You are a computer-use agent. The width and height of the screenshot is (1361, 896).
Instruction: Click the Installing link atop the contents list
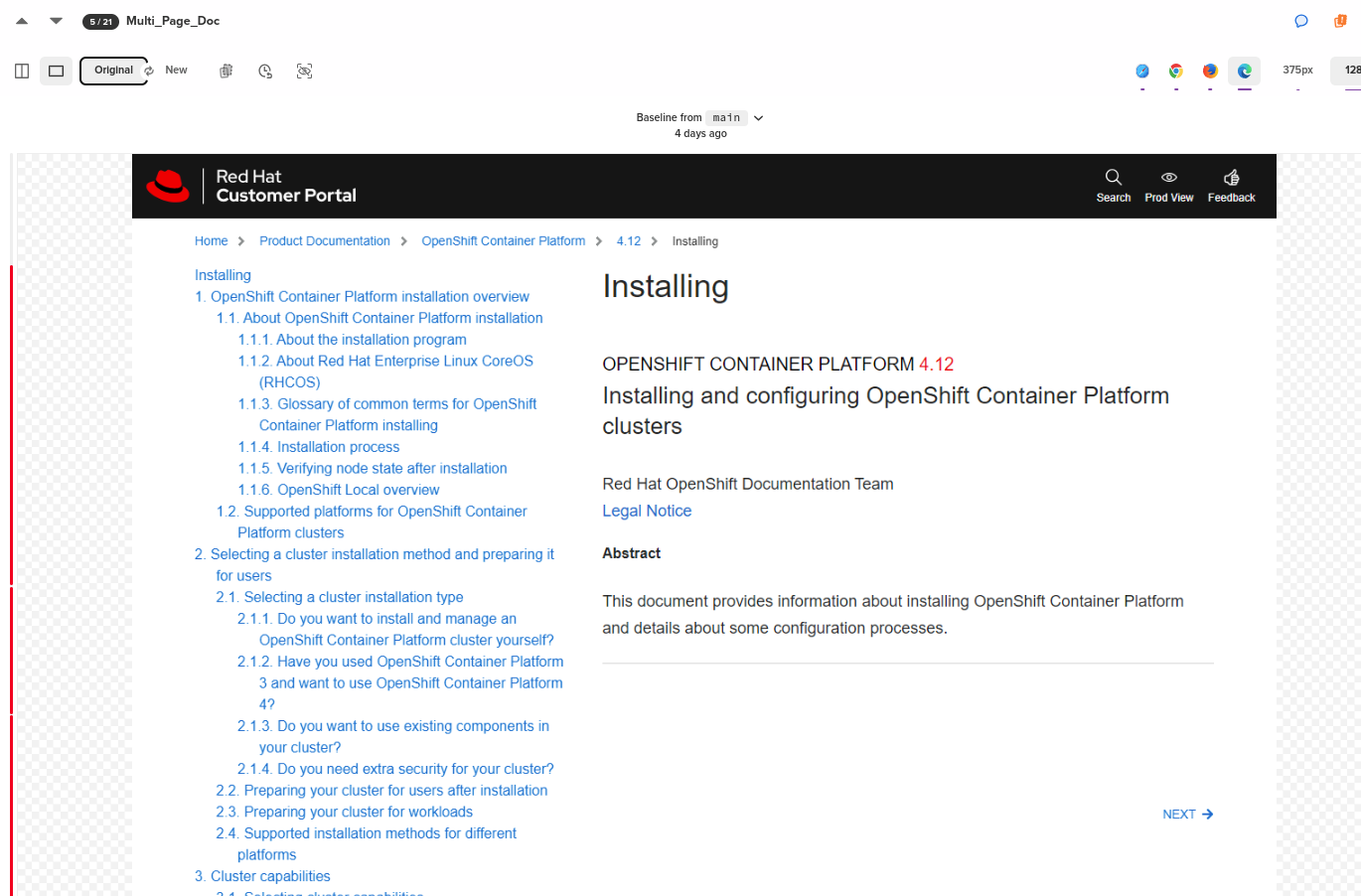click(x=223, y=275)
